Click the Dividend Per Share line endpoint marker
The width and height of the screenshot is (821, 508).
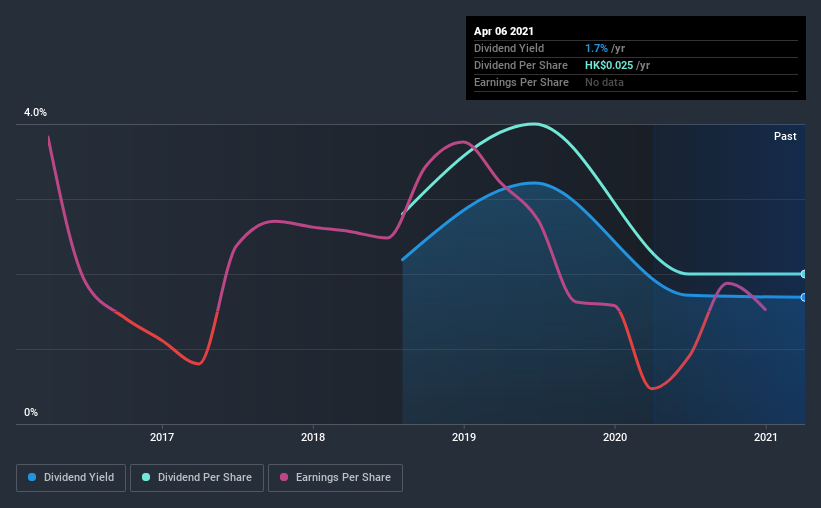[803, 274]
